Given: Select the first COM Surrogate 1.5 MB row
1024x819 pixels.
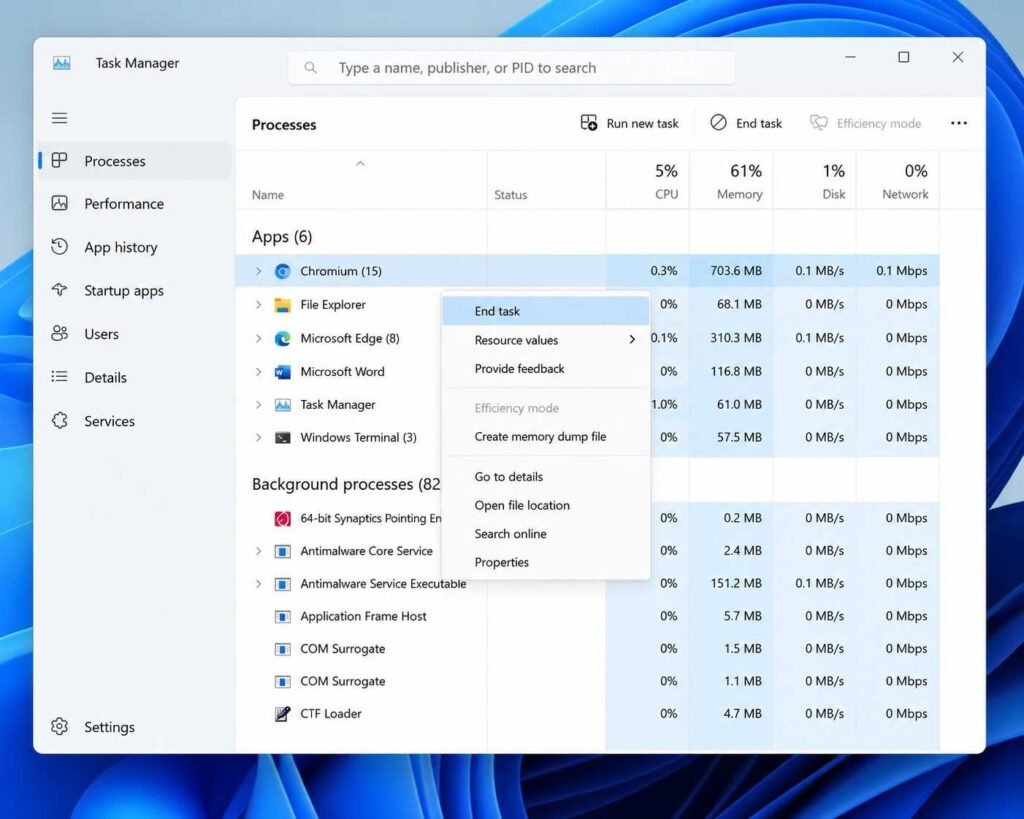Looking at the screenshot, I should 587,649.
